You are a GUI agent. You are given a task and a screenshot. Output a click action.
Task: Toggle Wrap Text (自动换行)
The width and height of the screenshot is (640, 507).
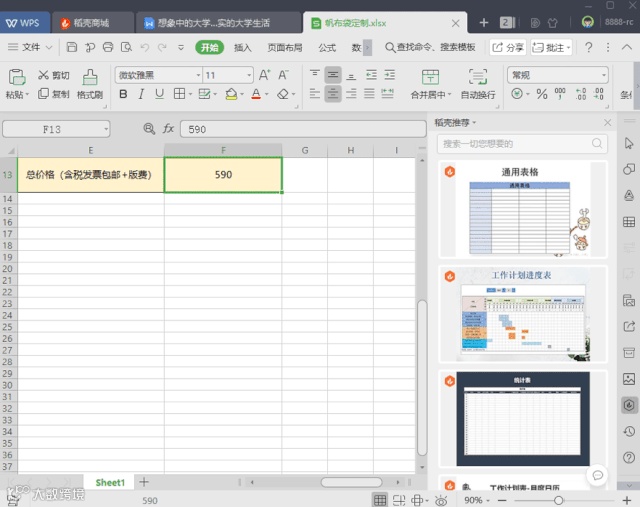pyautogui.click(x=478, y=84)
